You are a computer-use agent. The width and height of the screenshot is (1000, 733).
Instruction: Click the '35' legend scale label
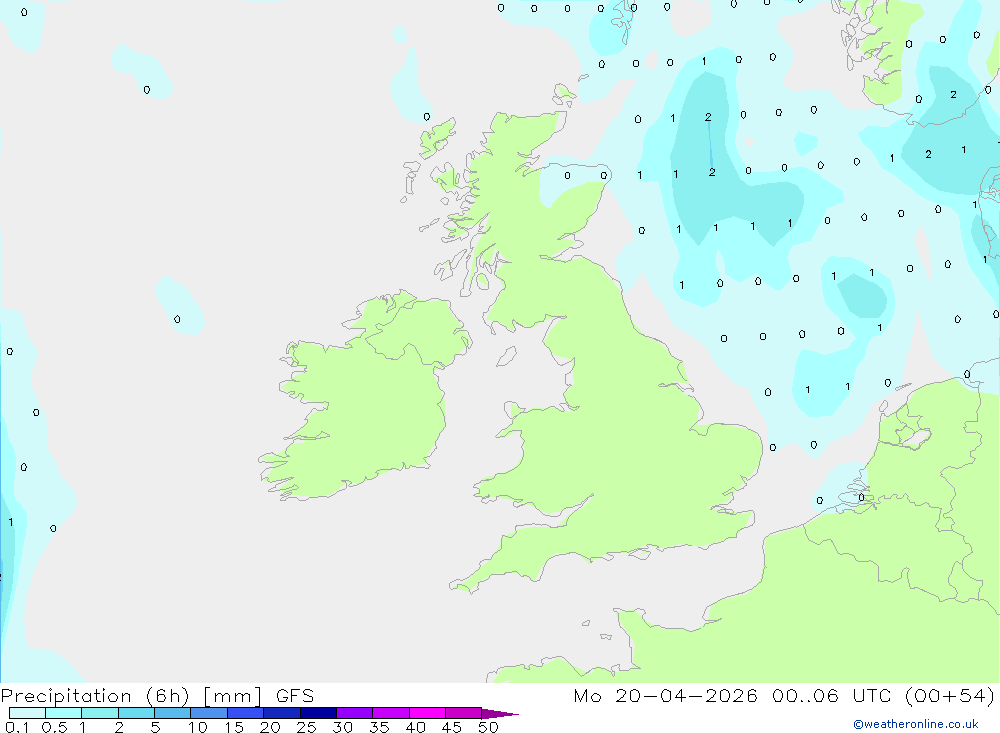(379, 727)
